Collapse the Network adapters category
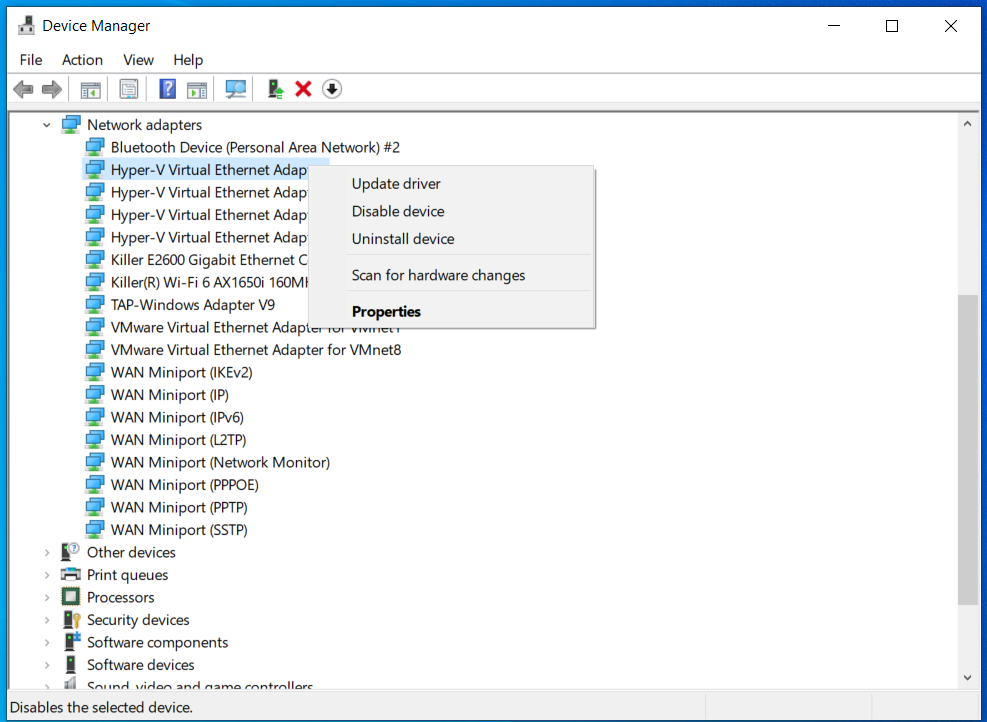 tap(46, 124)
